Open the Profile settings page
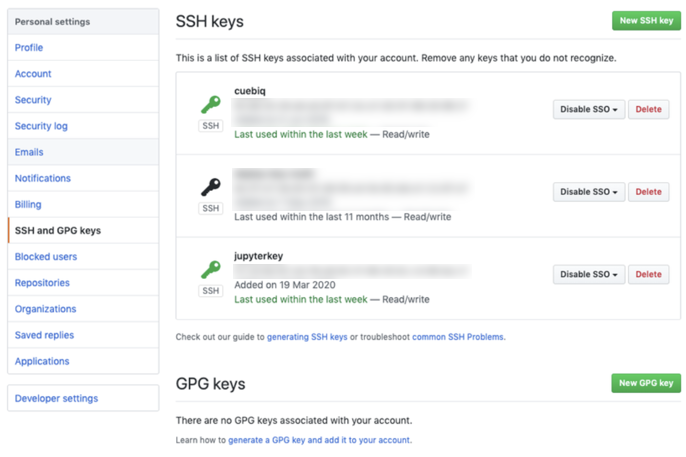686x457 pixels. [x=29, y=48]
